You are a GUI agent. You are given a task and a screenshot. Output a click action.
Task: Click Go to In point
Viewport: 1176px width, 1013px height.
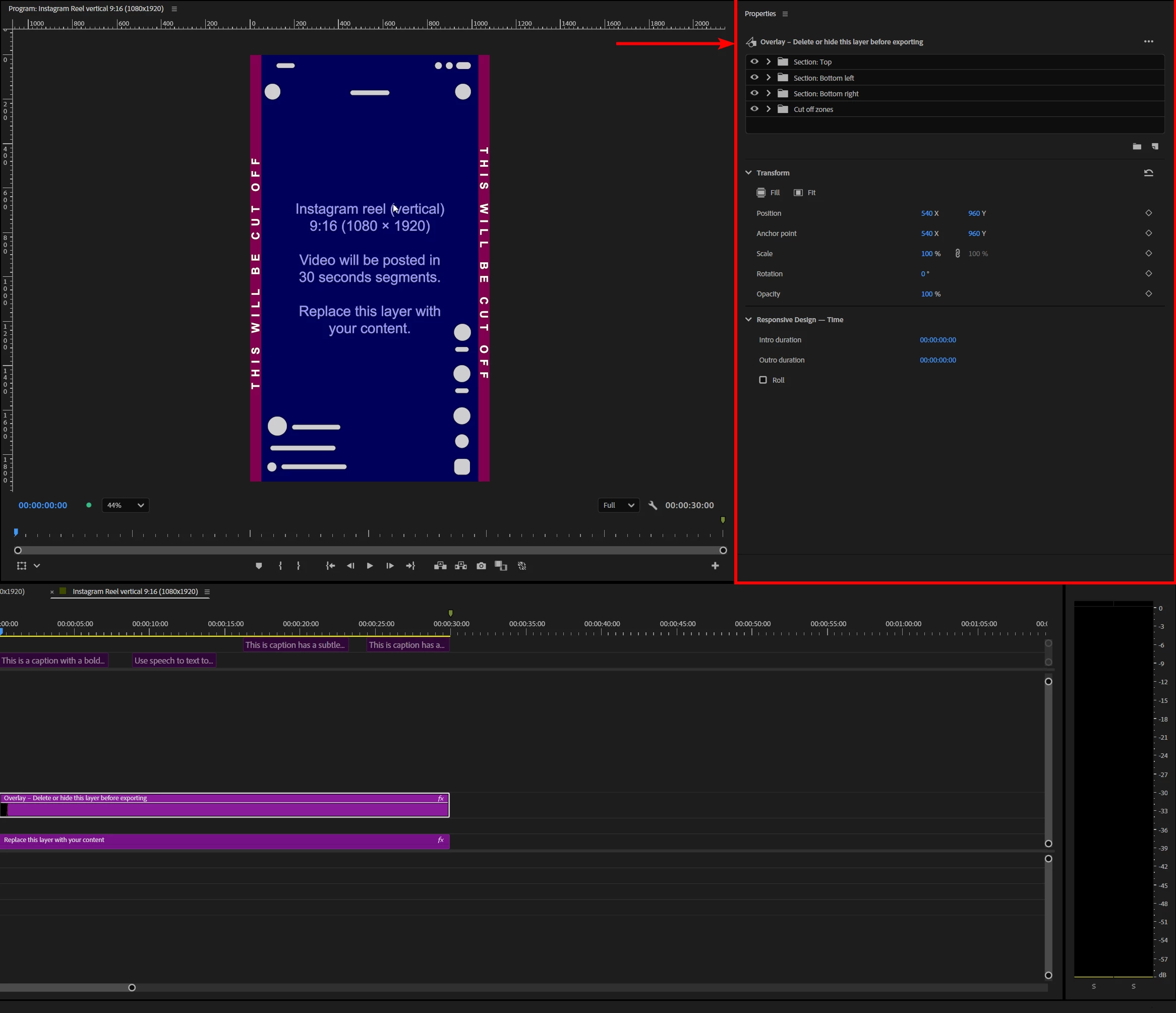tap(330, 566)
